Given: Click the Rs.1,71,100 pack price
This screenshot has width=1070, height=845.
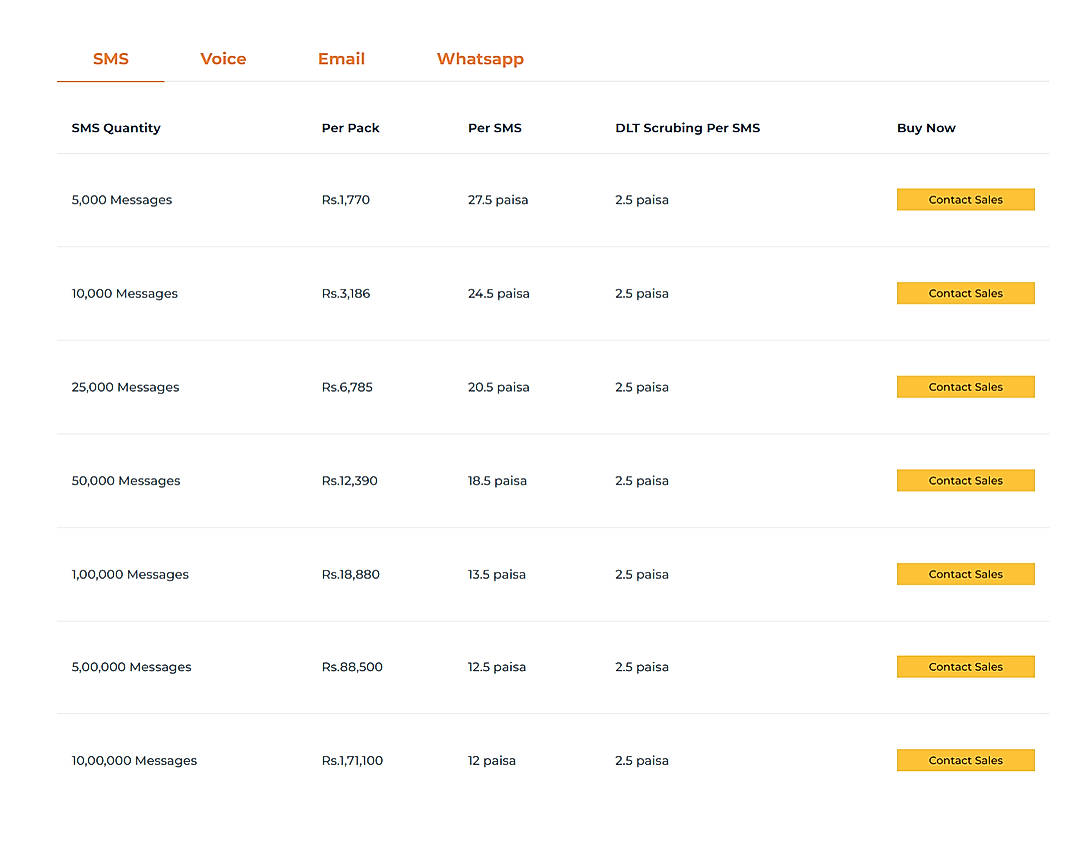Looking at the screenshot, I should click(x=352, y=760).
